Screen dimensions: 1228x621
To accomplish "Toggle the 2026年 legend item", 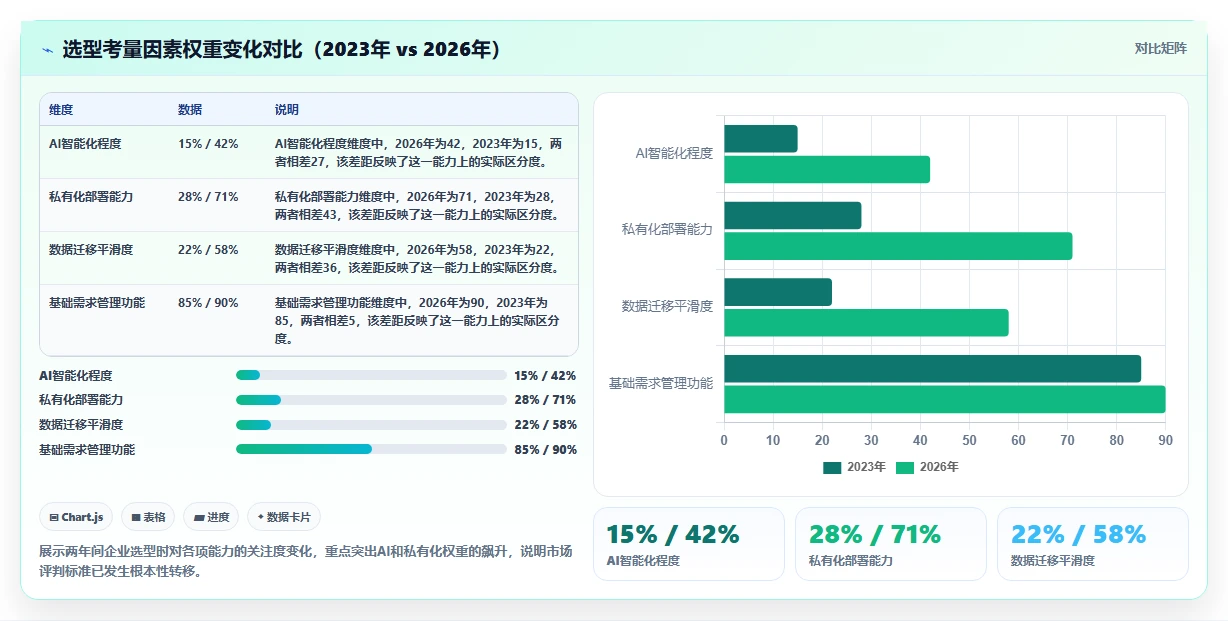I will [926, 467].
